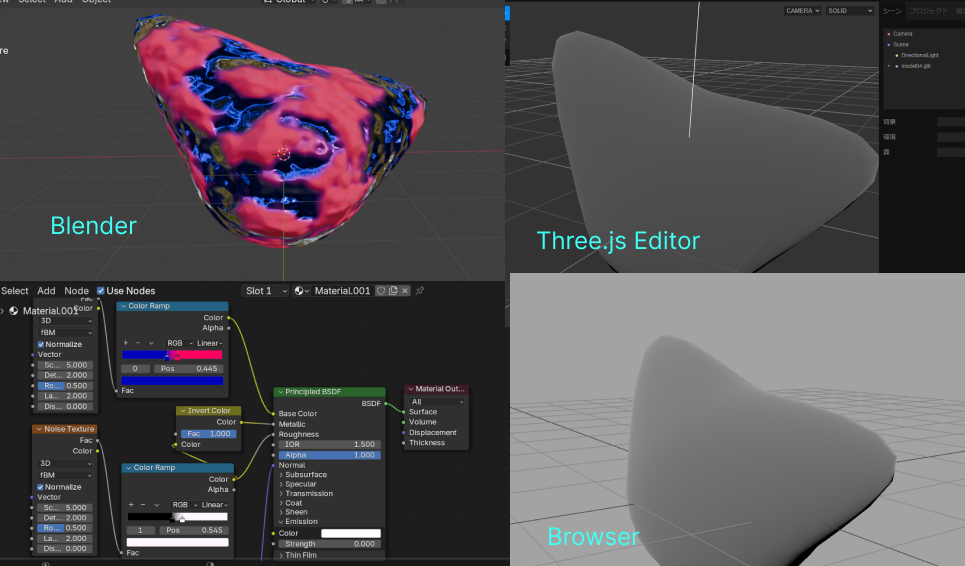Click the pin icon next to Material.001
Image resolution: width=965 pixels, height=566 pixels.
tap(420, 291)
